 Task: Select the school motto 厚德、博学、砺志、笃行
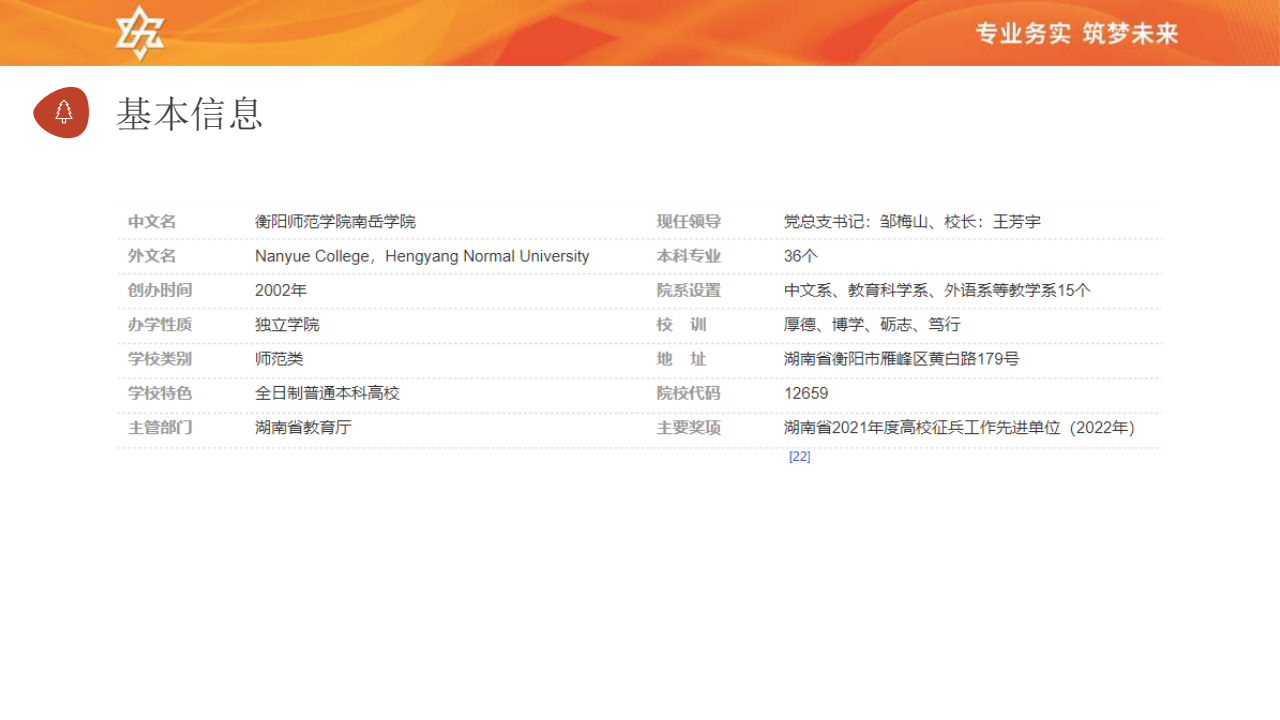[x=872, y=325]
